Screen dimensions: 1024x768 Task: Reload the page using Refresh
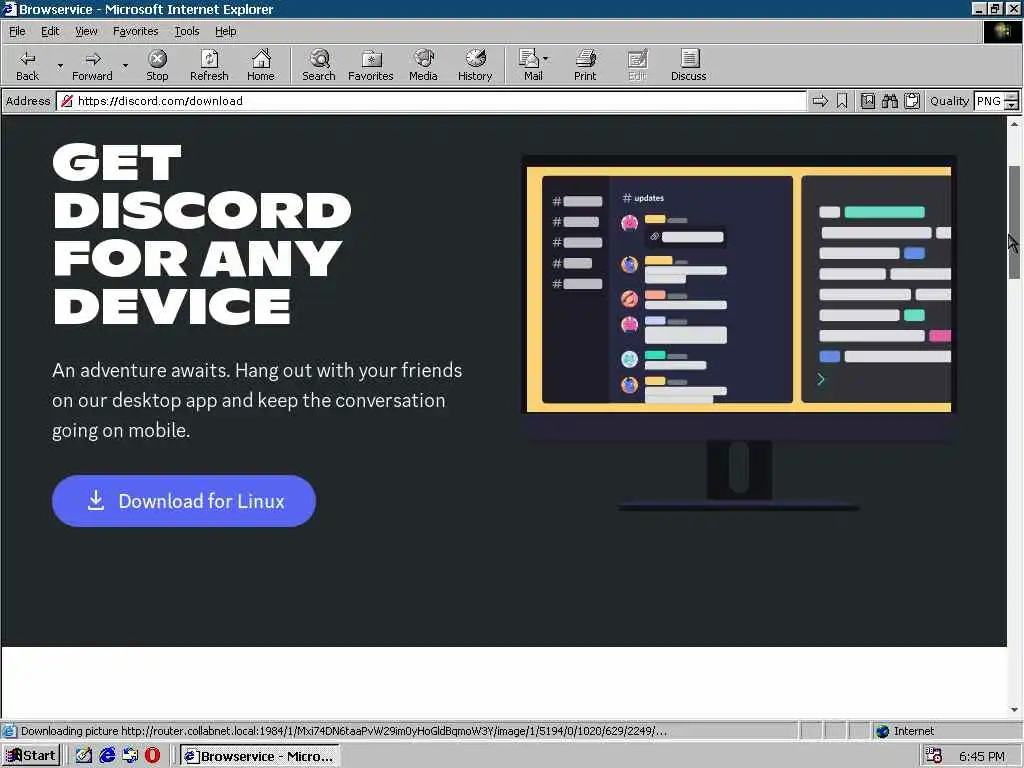coord(209,65)
